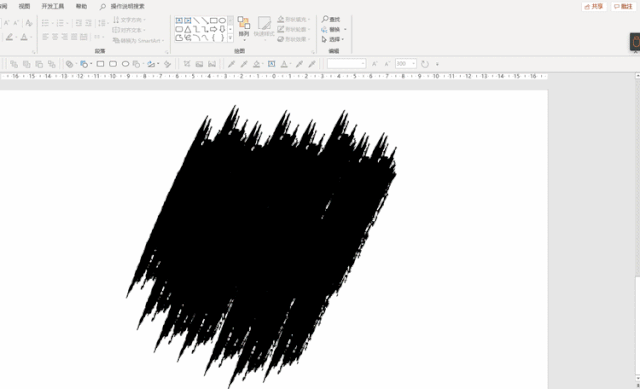Open 文字方向 text direction

pyautogui.click(x=129, y=20)
